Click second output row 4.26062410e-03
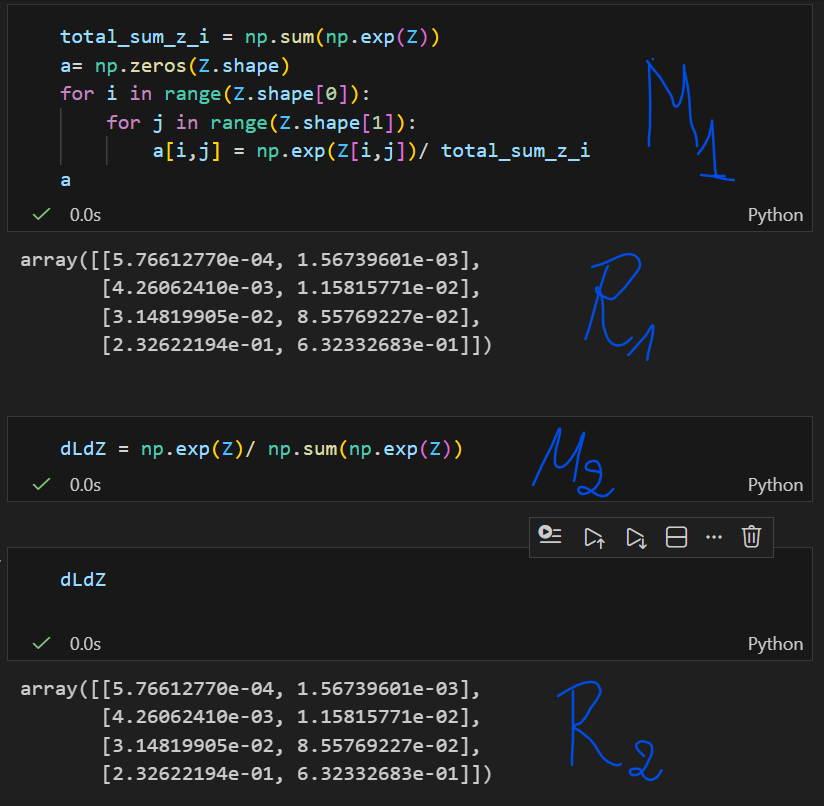Image resolution: width=824 pixels, height=806 pixels. point(291,717)
